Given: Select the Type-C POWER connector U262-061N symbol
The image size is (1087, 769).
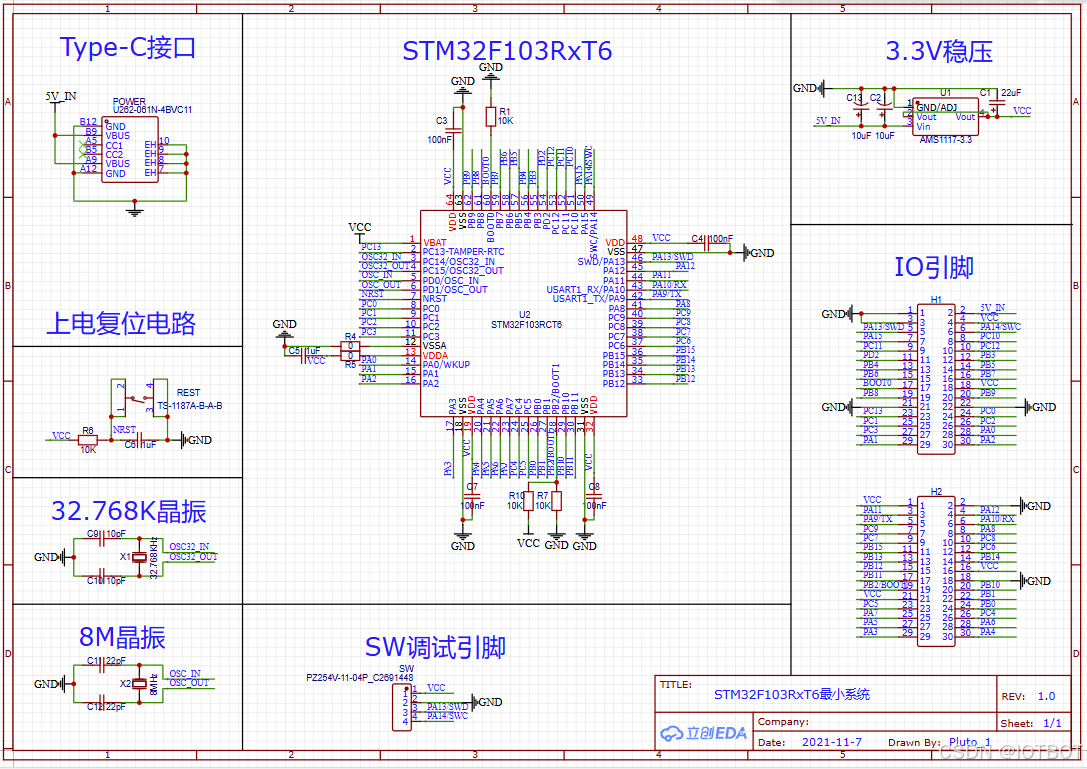Looking at the screenshot, I should pyautogui.click(x=128, y=150).
